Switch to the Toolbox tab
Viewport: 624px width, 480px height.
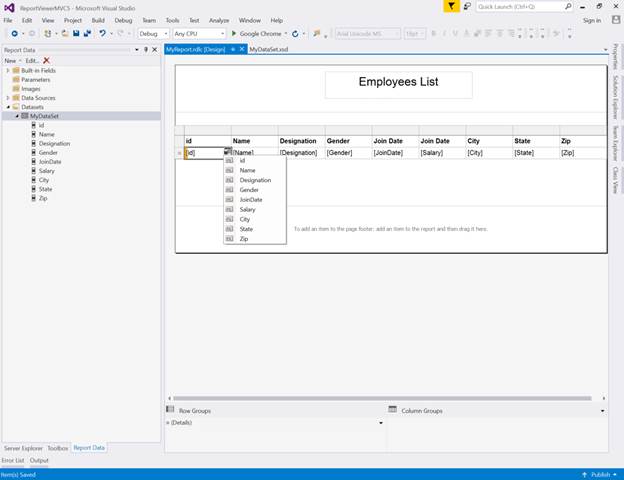click(58, 448)
